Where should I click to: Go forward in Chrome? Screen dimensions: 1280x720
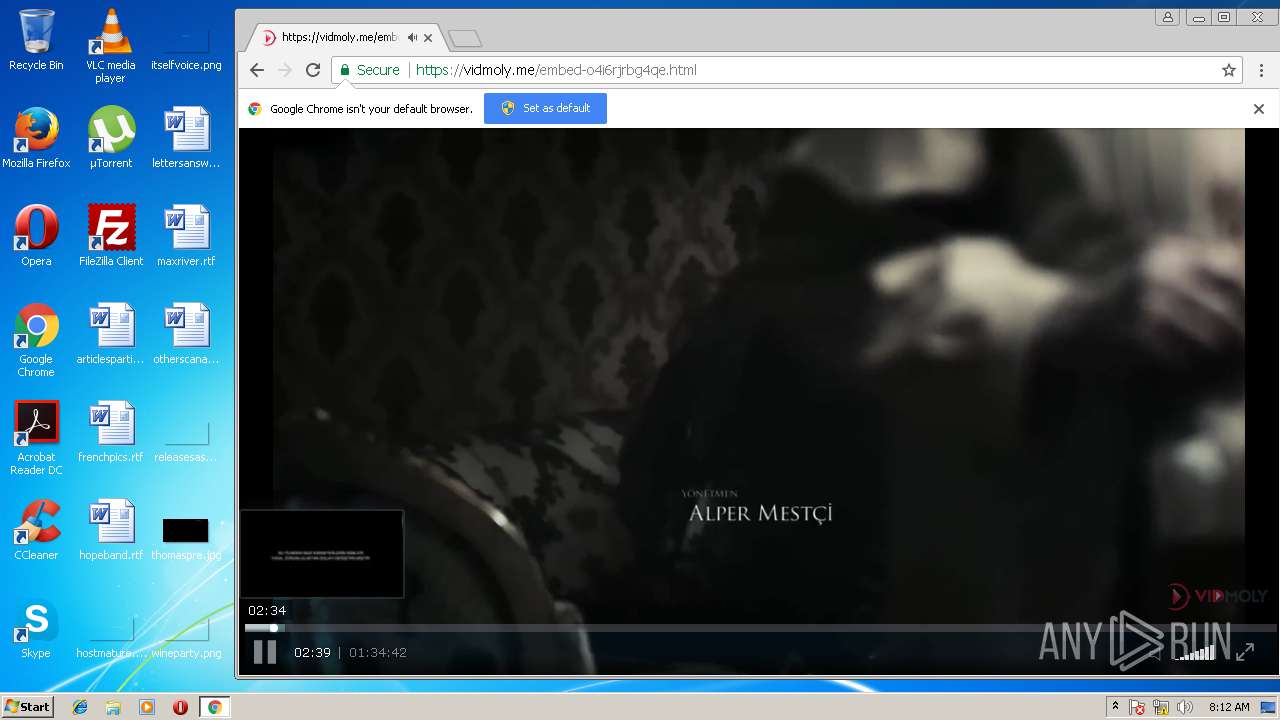click(x=285, y=70)
